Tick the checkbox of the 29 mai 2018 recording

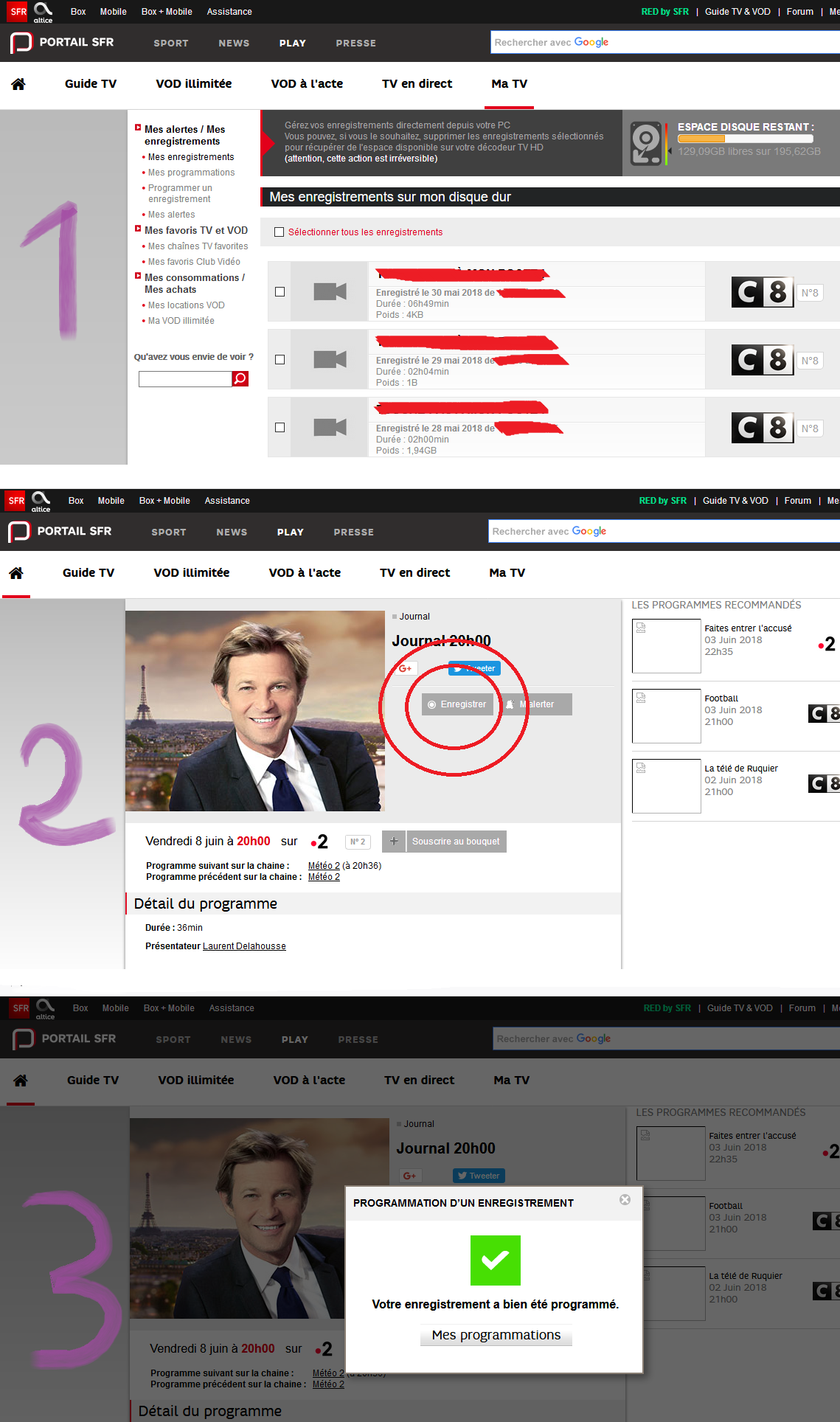click(280, 360)
